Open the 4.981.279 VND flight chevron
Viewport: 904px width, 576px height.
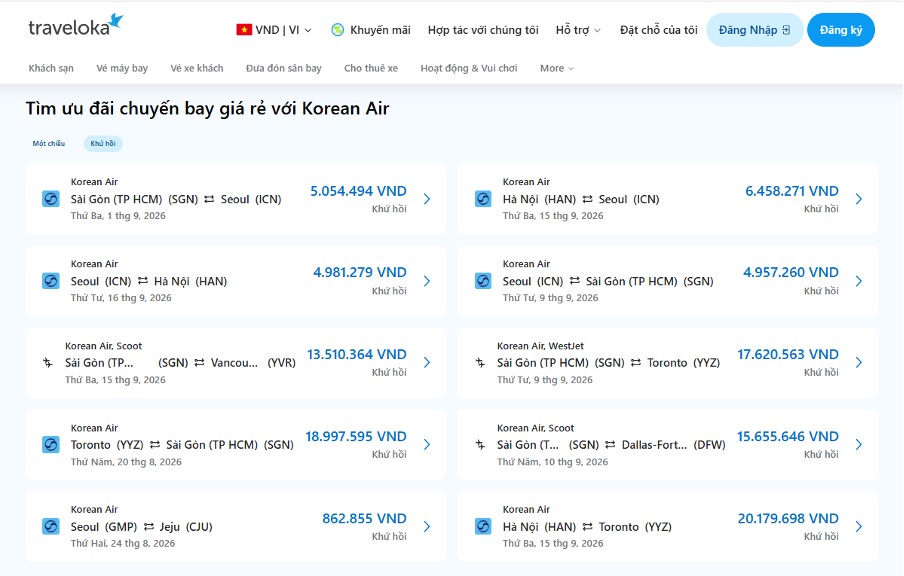[x=427, y=281]
